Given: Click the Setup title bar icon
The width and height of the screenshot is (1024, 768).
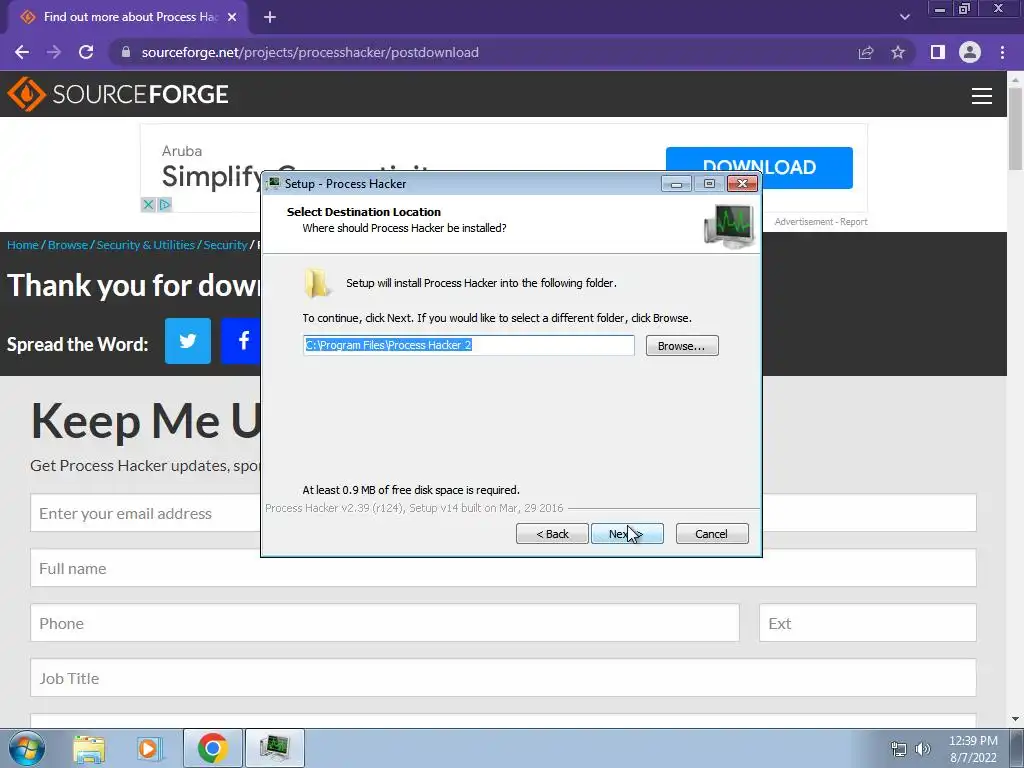Looking at the screenshot, I should click(274, 184).
